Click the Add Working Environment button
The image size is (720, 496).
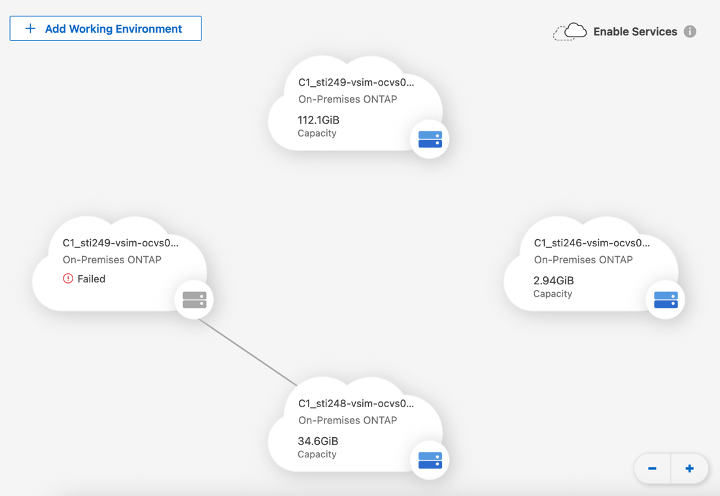click(105, 29)
